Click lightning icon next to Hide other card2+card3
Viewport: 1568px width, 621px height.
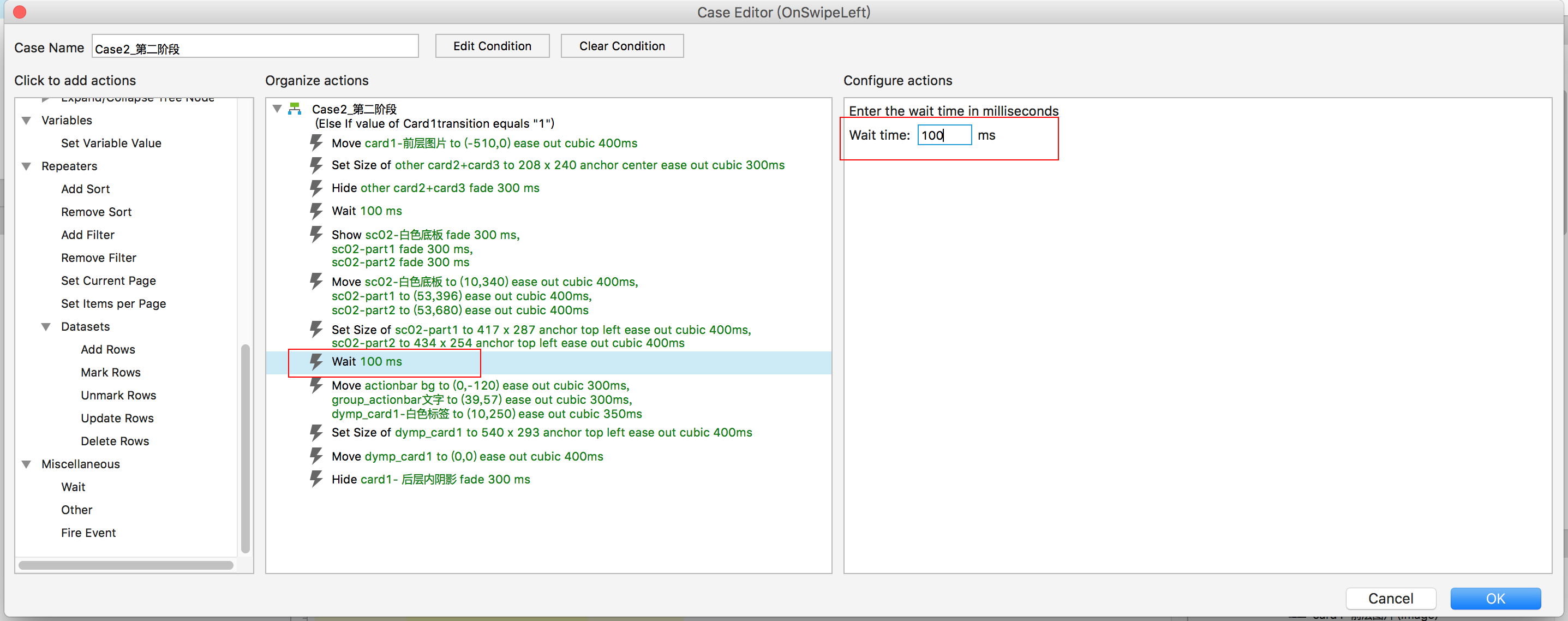[316, 188]
